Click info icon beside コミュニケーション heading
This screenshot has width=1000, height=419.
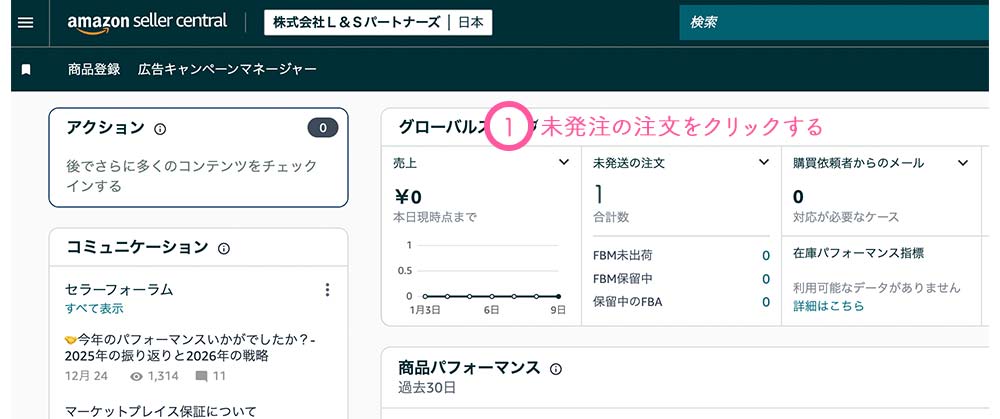[x=224, y=248]
